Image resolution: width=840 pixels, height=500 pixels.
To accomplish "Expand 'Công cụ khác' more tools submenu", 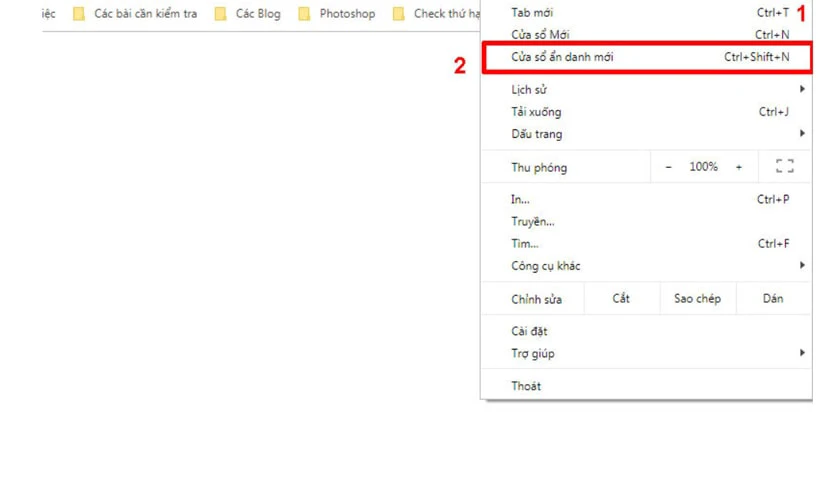I will point(646,266).
